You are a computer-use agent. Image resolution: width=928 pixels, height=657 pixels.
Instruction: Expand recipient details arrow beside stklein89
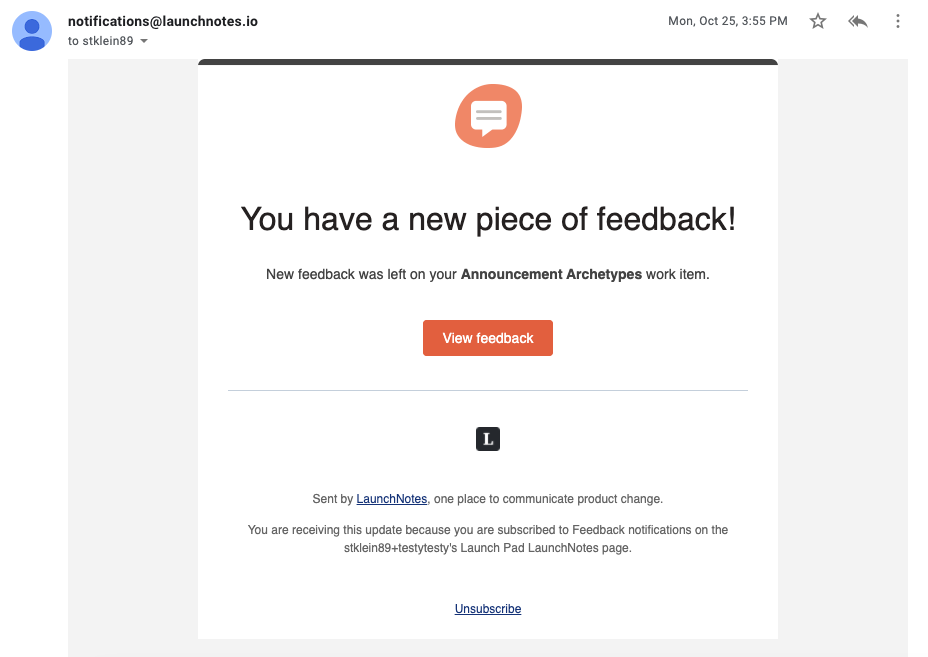(x=144, y=41)
